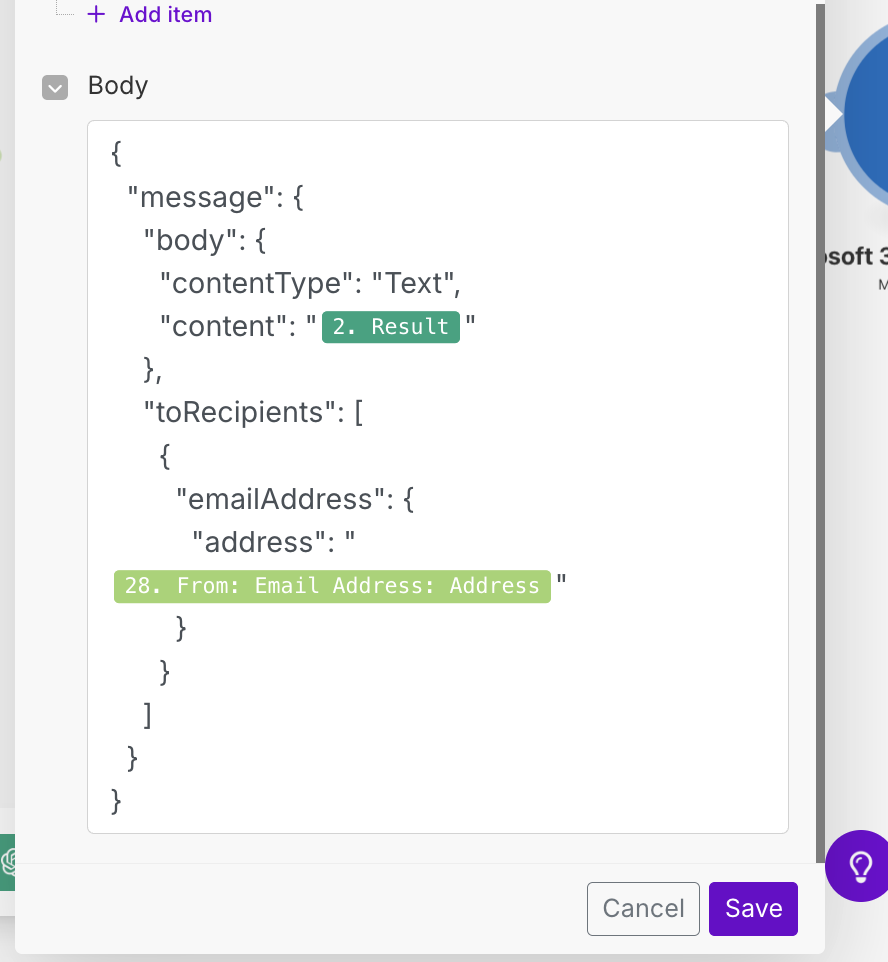Image resolution: width=888 pixels, height=962 pixels.
Task: Cancel the module dialog
Action: click(643, 908)
